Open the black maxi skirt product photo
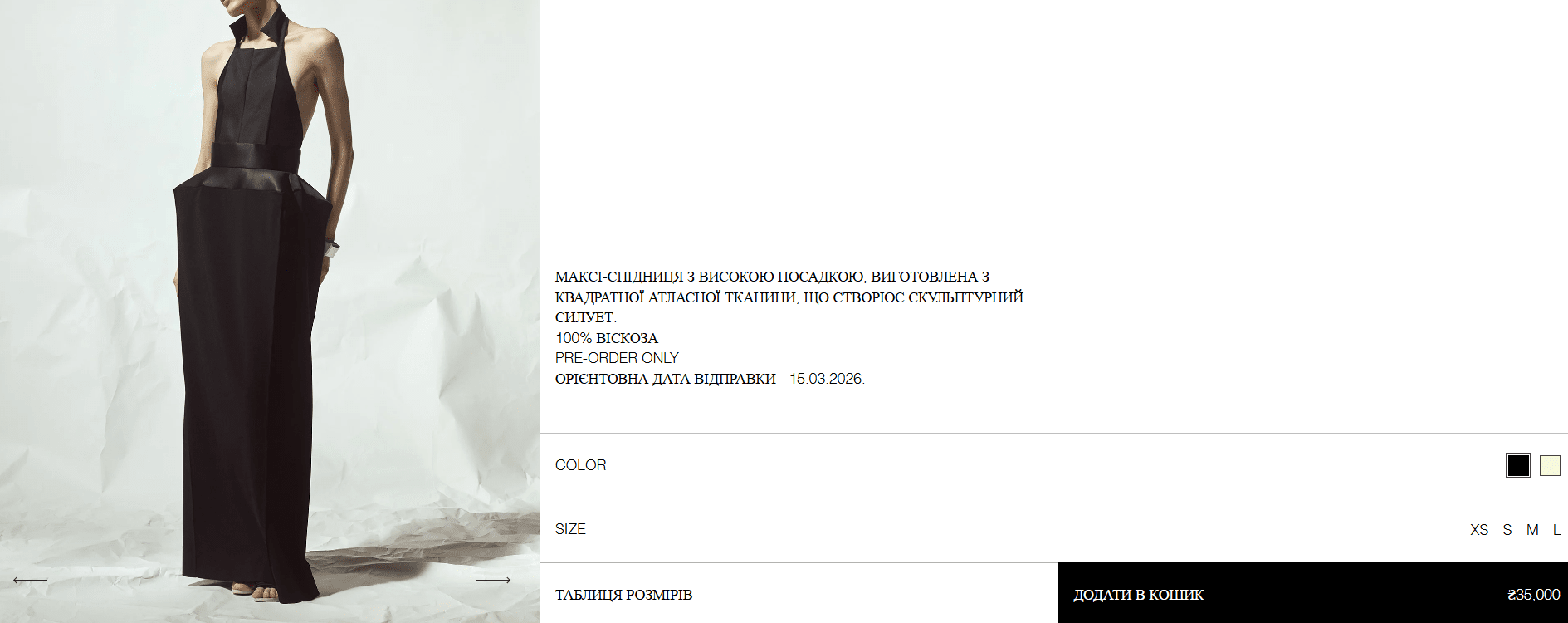The image size is (1568, 623). 270,311
